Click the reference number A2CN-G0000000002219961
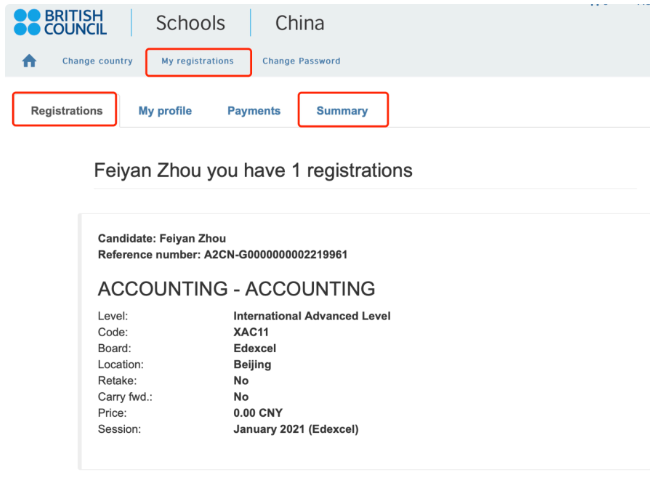 click(276, 254)
